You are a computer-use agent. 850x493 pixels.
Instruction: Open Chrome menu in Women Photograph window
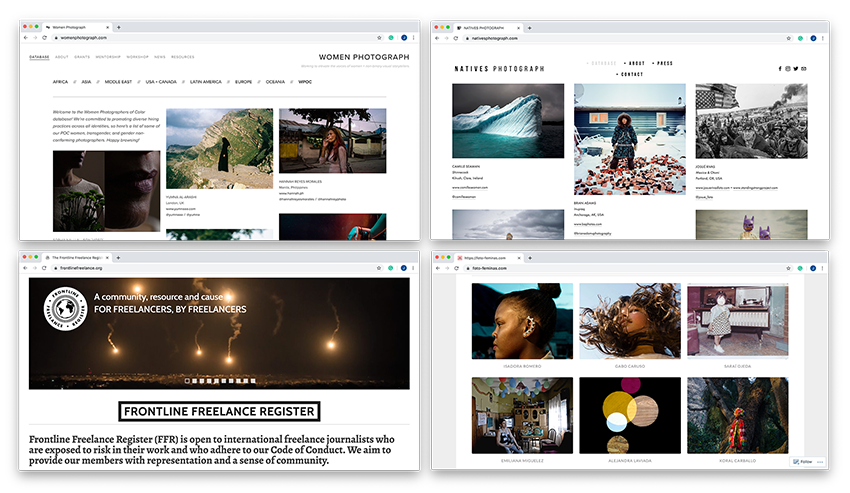click(x=414, y=38)
